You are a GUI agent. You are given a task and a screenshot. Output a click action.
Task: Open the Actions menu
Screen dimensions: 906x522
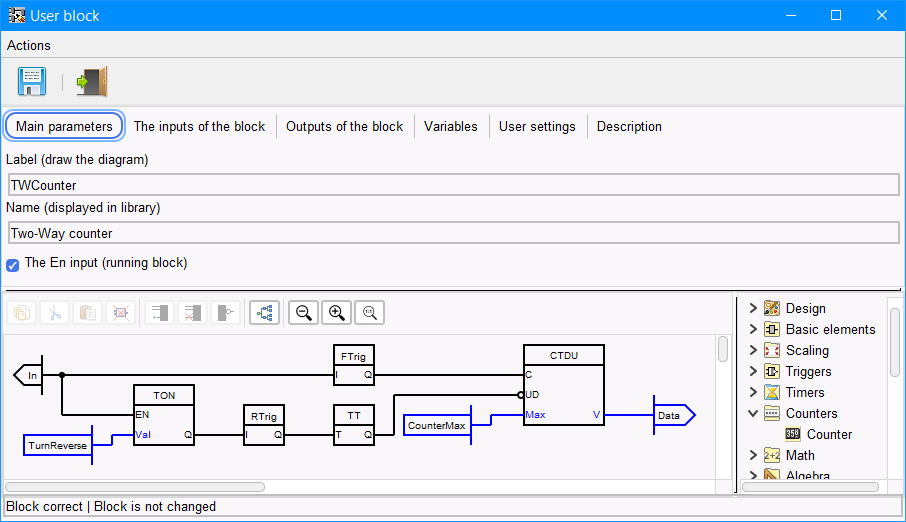point(29,45)
